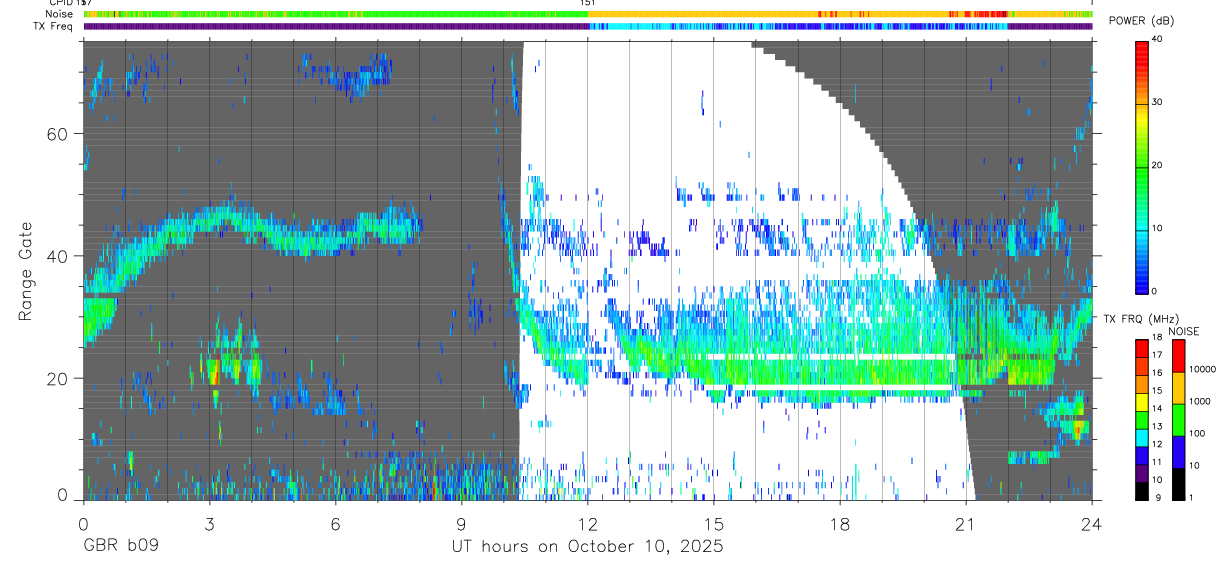Screen dimensions: 1228x567
Task: Click the 21 tick on UT hours axis
Action: coord(966,523)
